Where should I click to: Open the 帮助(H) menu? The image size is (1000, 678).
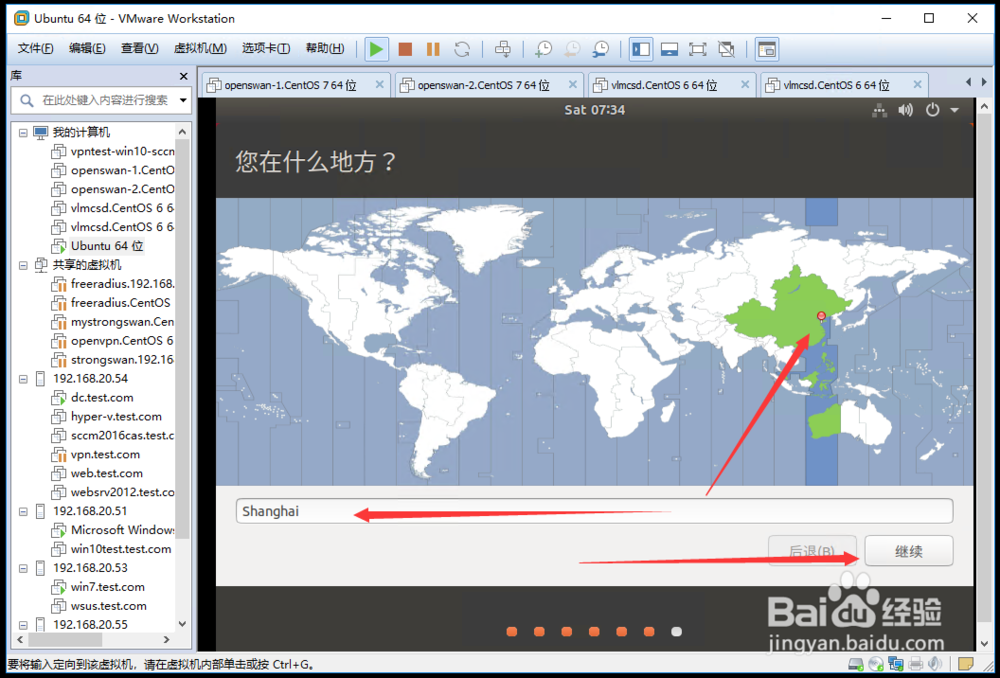coord(325,48)
